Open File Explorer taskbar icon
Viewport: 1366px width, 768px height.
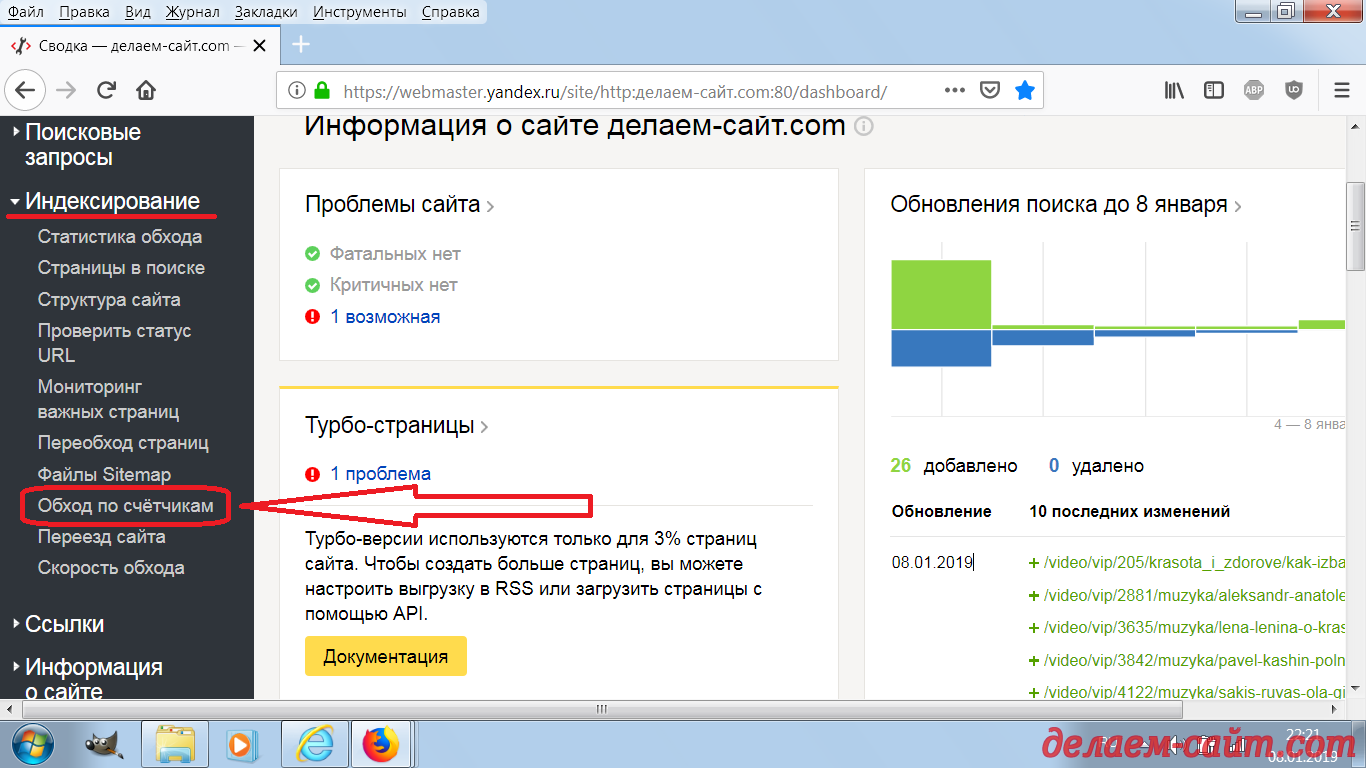tap(174, 744)
